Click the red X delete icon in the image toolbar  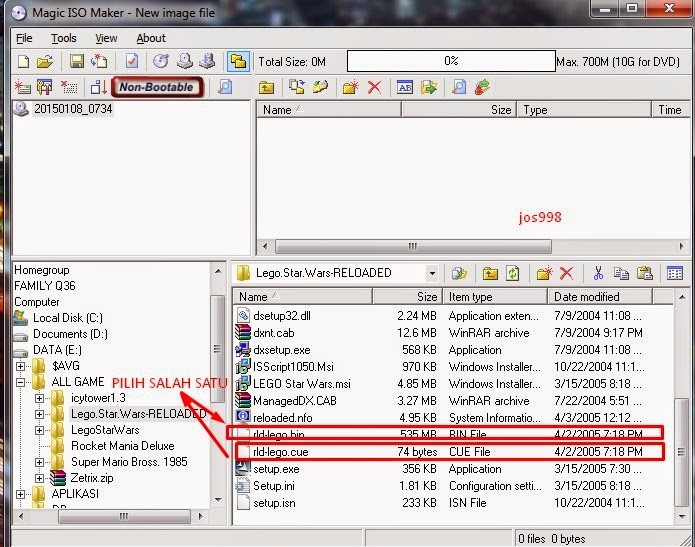375,87
